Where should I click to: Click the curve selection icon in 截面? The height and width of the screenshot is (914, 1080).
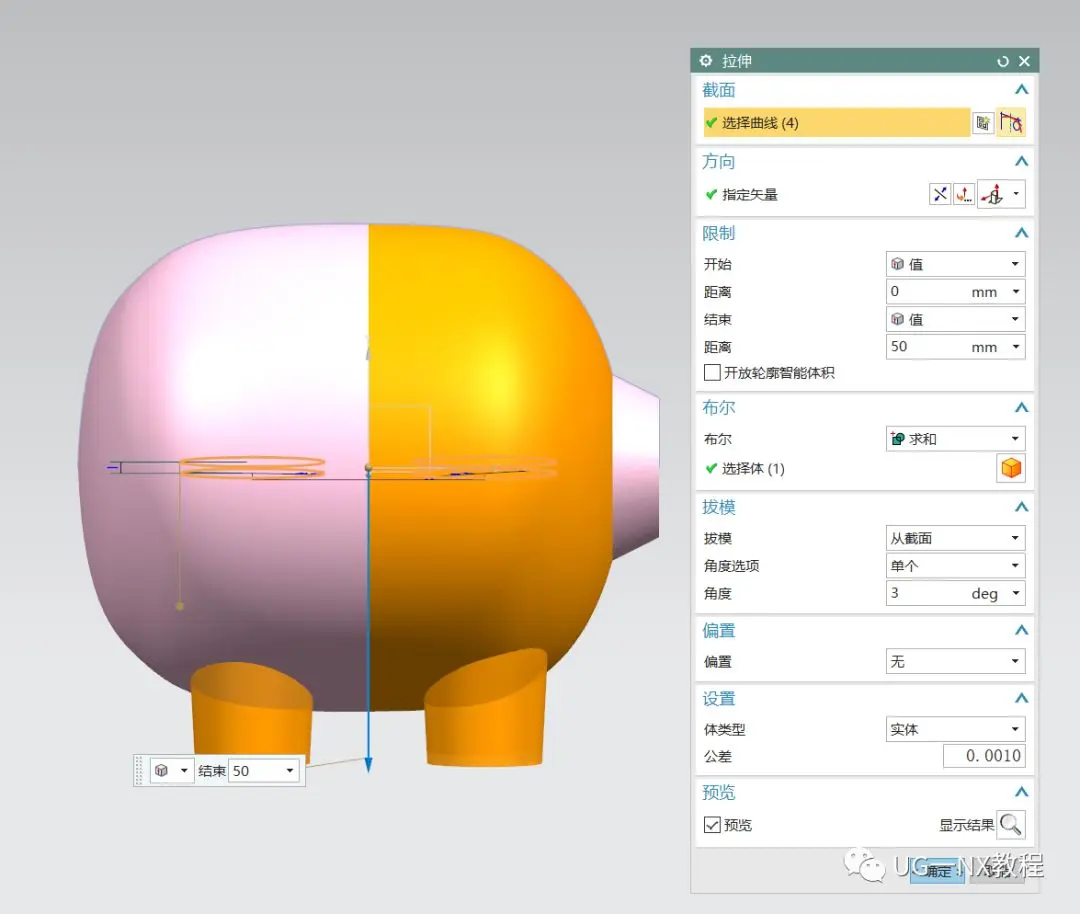[x=1011, y=123]
